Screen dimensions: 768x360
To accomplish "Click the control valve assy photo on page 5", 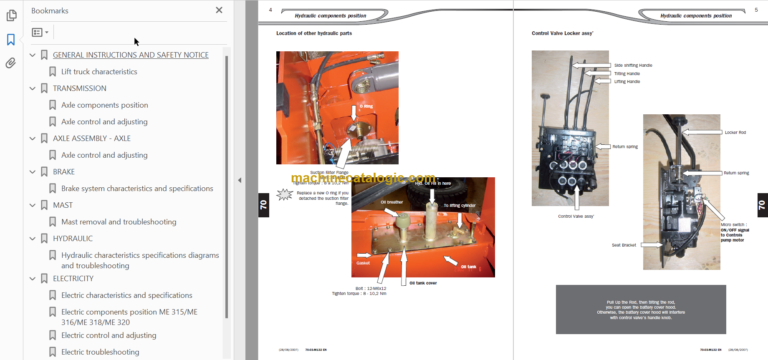I will click(x=570, y=128).
